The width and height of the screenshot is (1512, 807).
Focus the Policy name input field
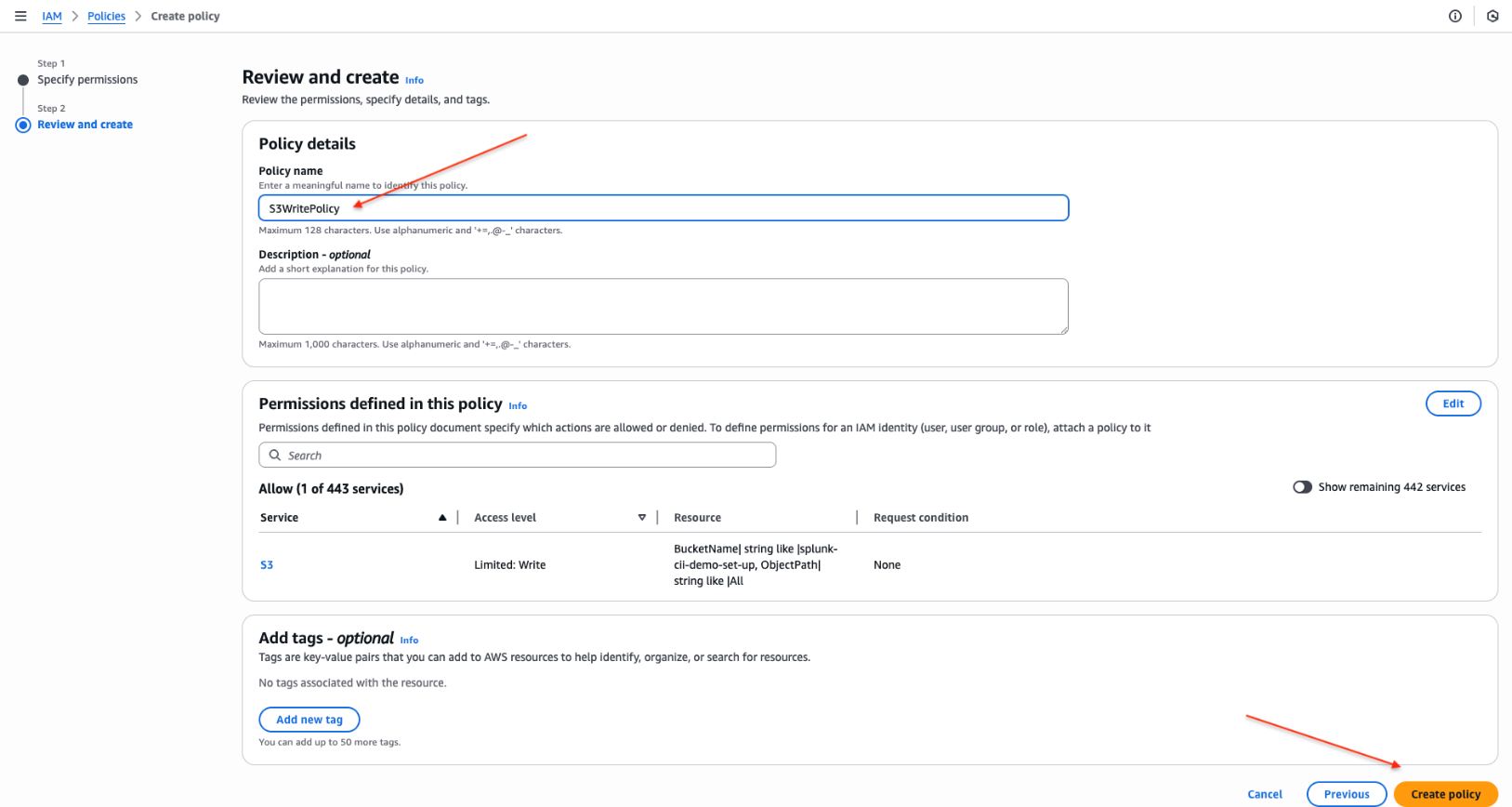[663, 208]
